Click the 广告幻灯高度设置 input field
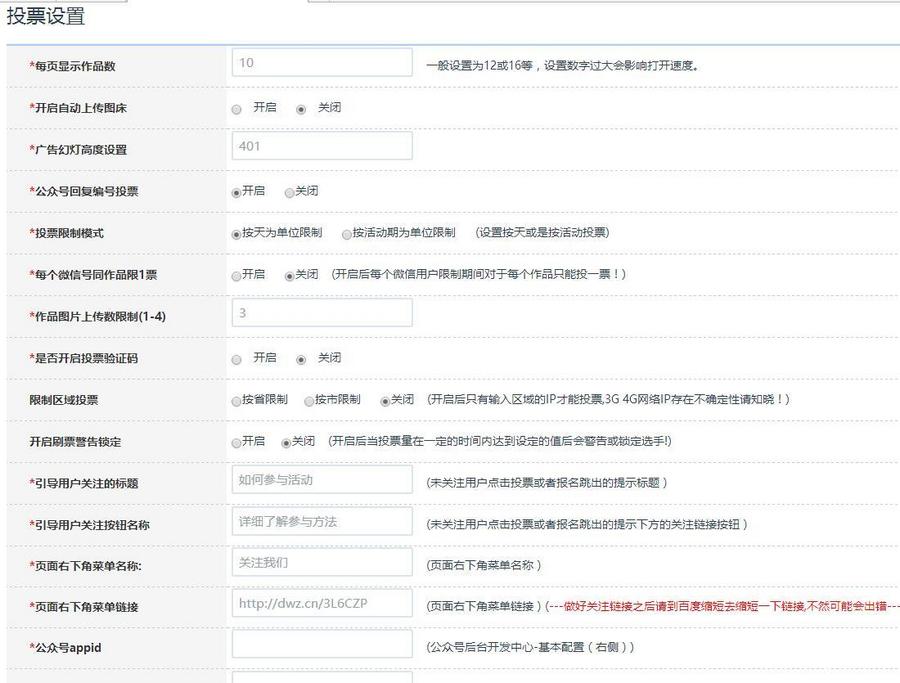Viewport: 900px width, 683px height. 320,145
